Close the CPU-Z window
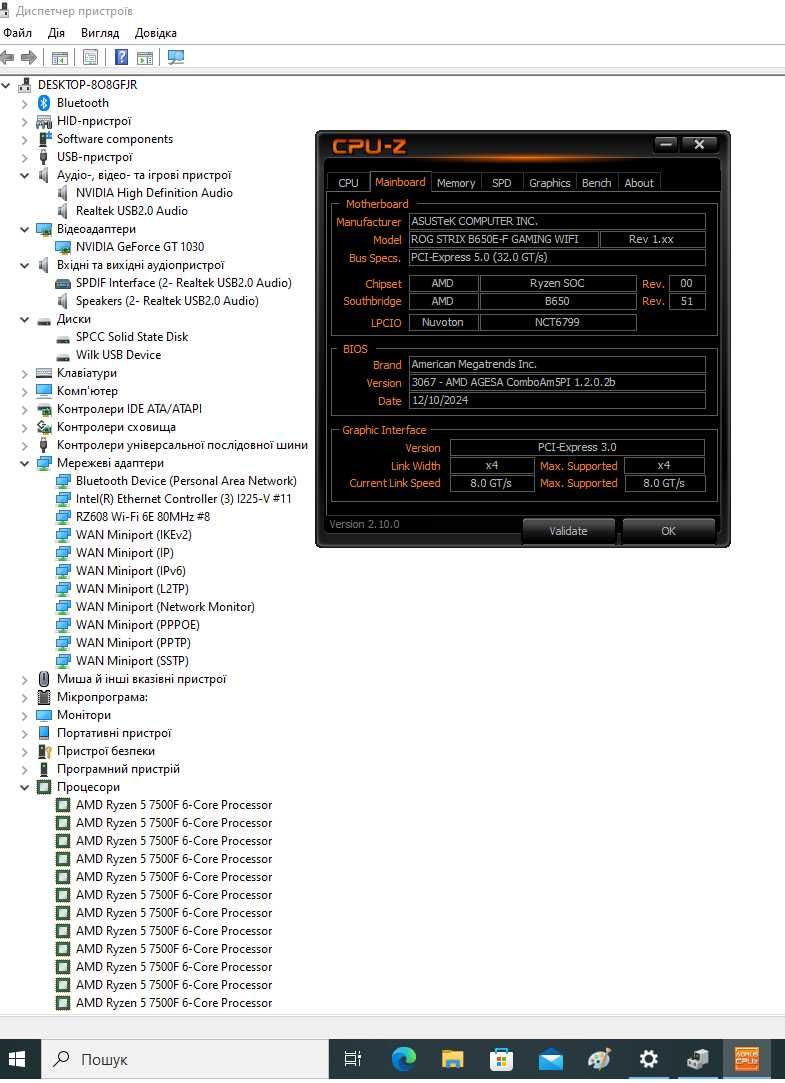Screen dimensions: 785x1083 click(x=699, y=144)
